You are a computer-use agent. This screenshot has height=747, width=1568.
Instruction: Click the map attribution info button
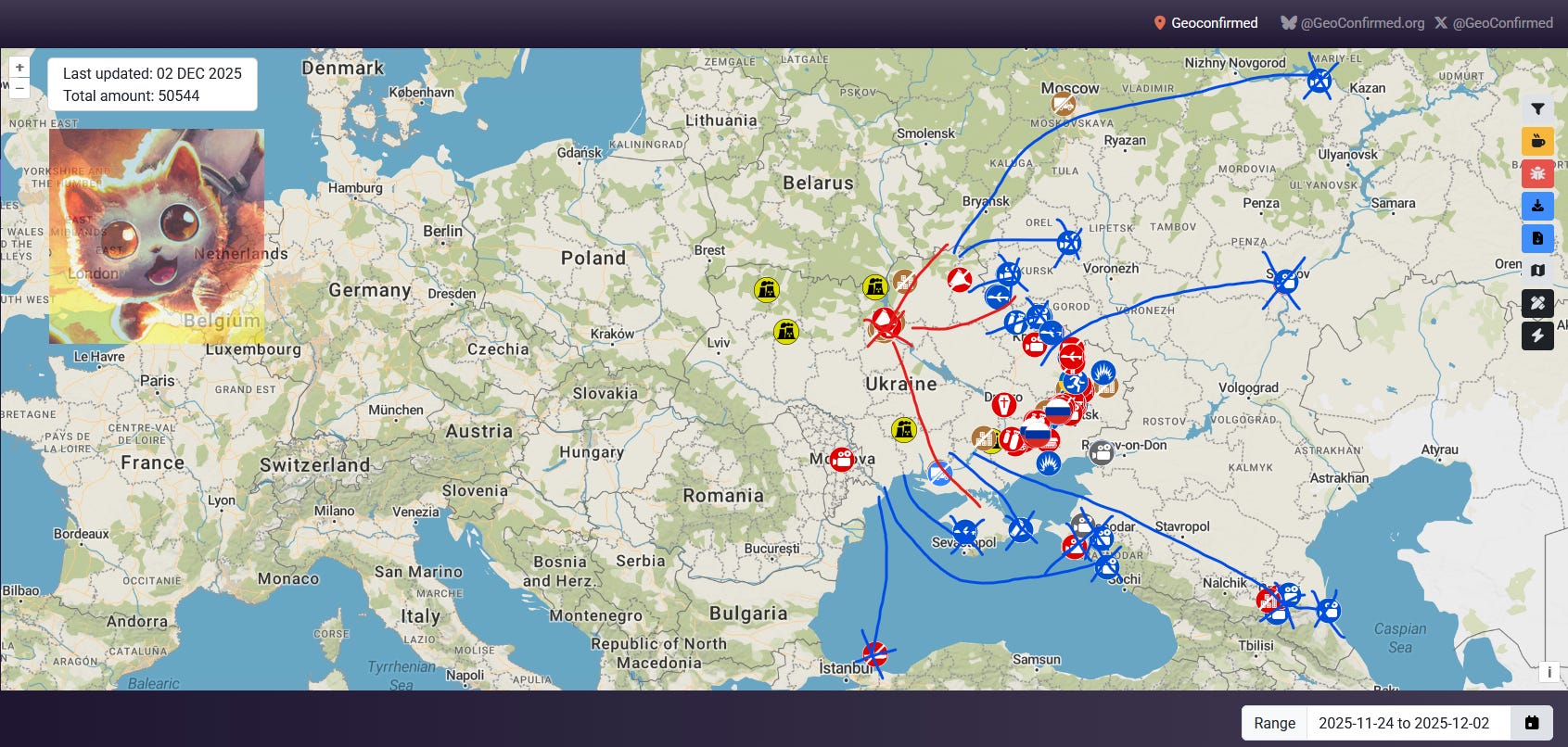click(x=1549, y=672)
